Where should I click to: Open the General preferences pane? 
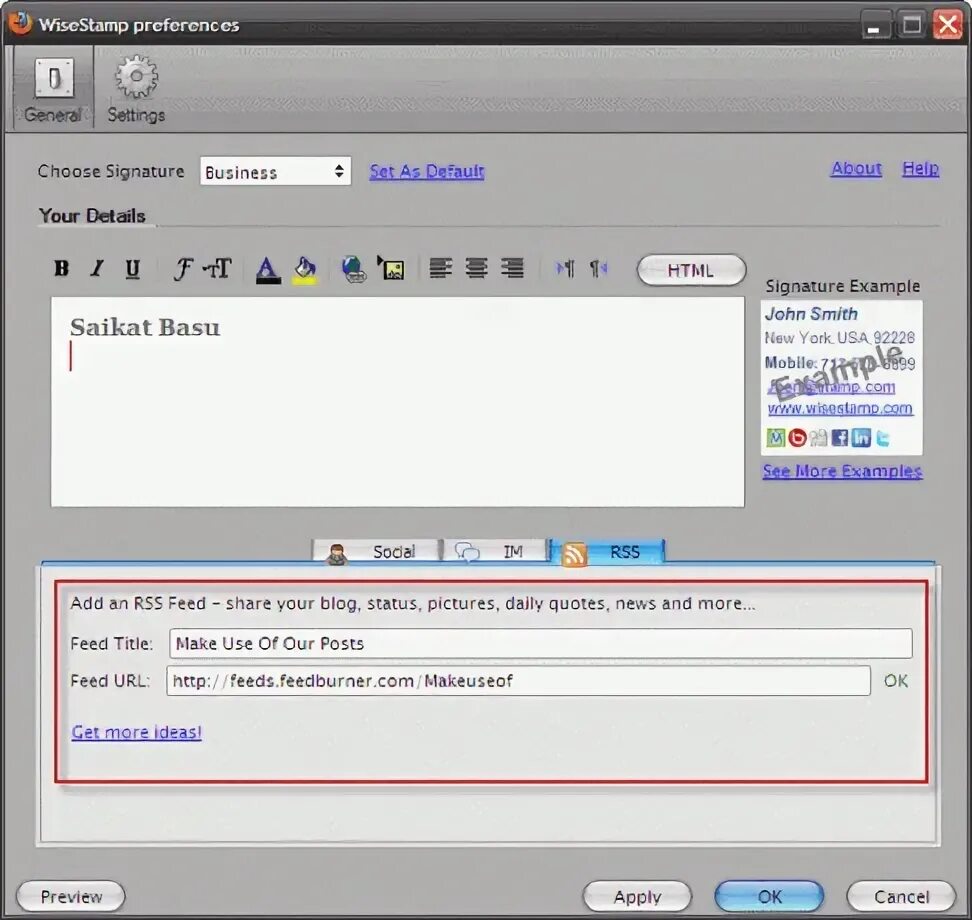pos(53,88)
